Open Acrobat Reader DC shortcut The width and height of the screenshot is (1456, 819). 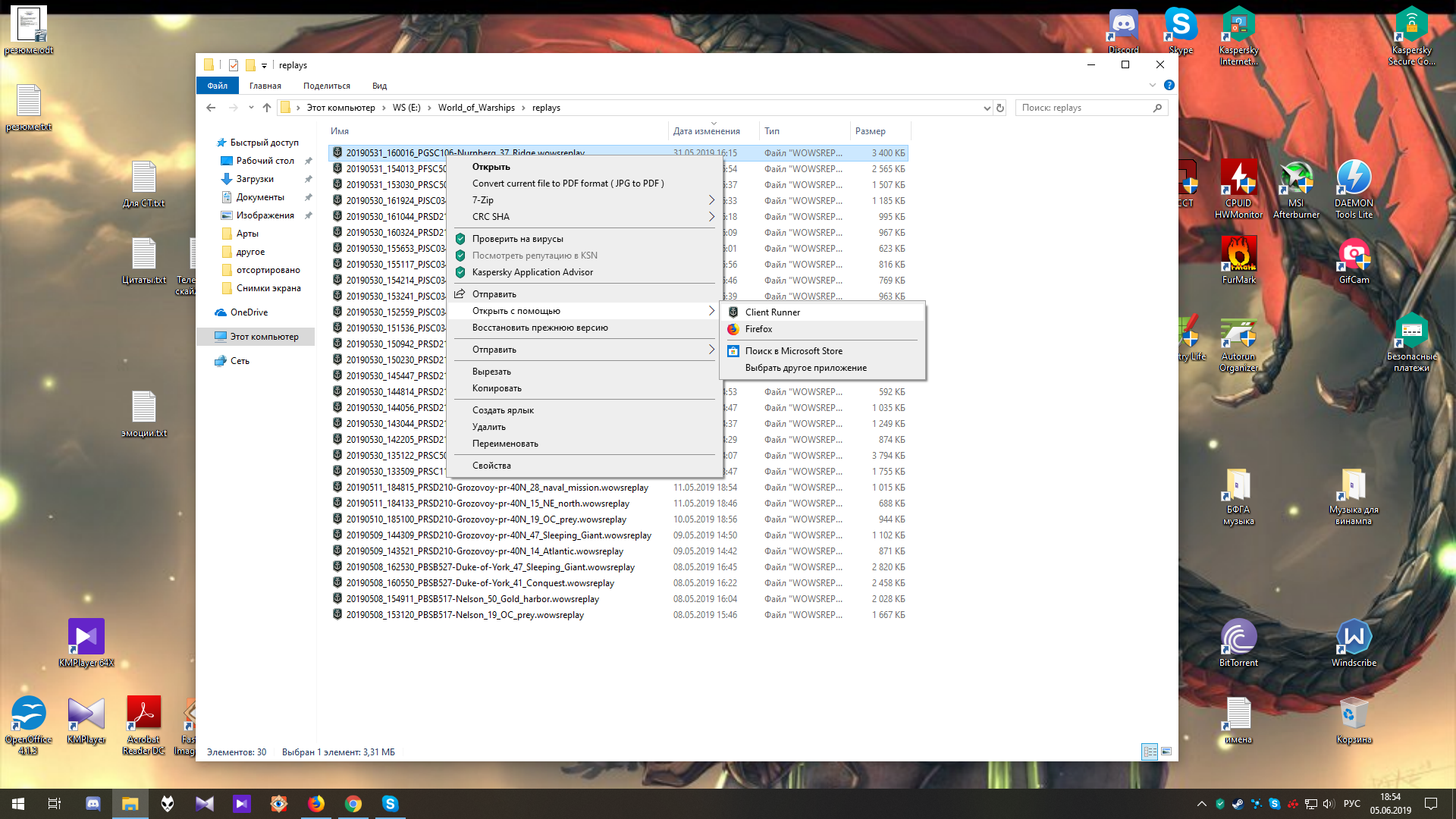pyautogui.click(x=143, y=725)
